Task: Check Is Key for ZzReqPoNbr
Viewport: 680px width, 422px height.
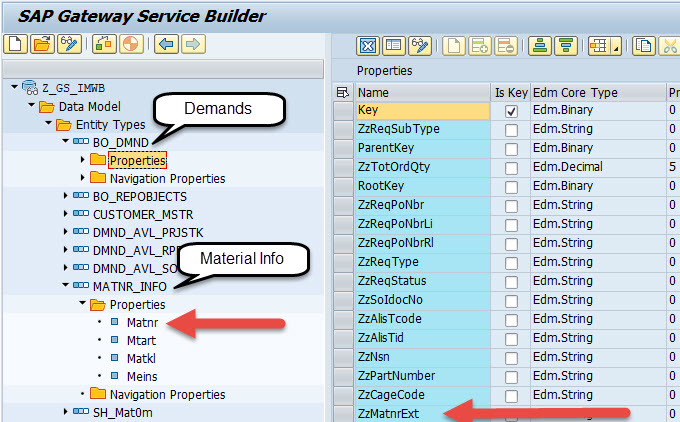Action: point(511,206)
